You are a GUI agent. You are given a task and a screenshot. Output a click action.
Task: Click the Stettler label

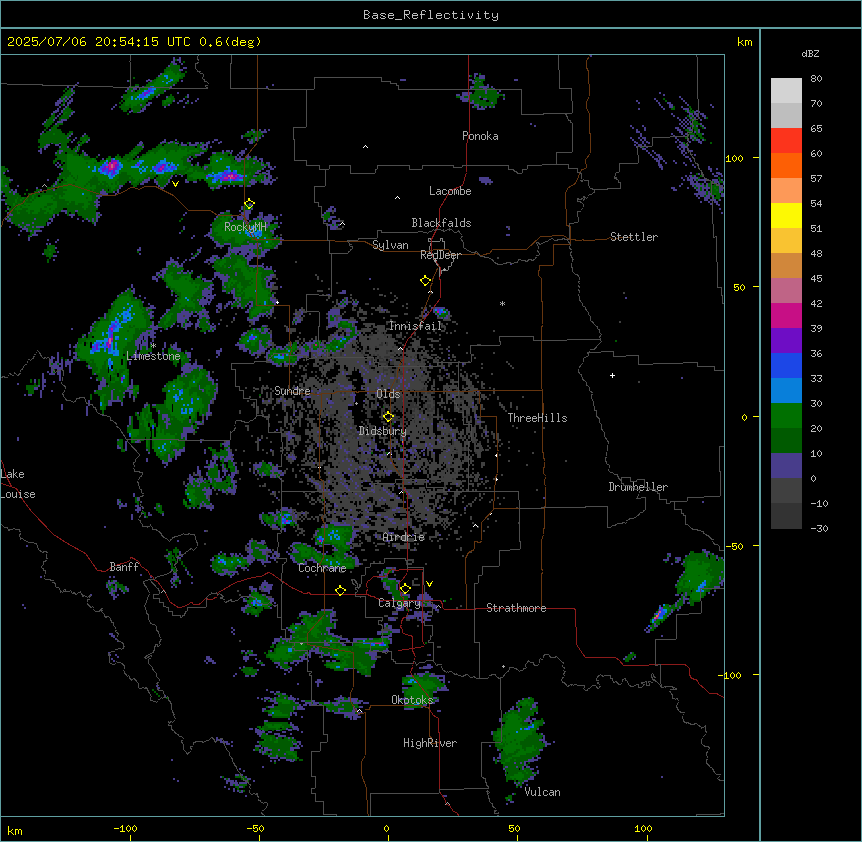tap(634, 237)
